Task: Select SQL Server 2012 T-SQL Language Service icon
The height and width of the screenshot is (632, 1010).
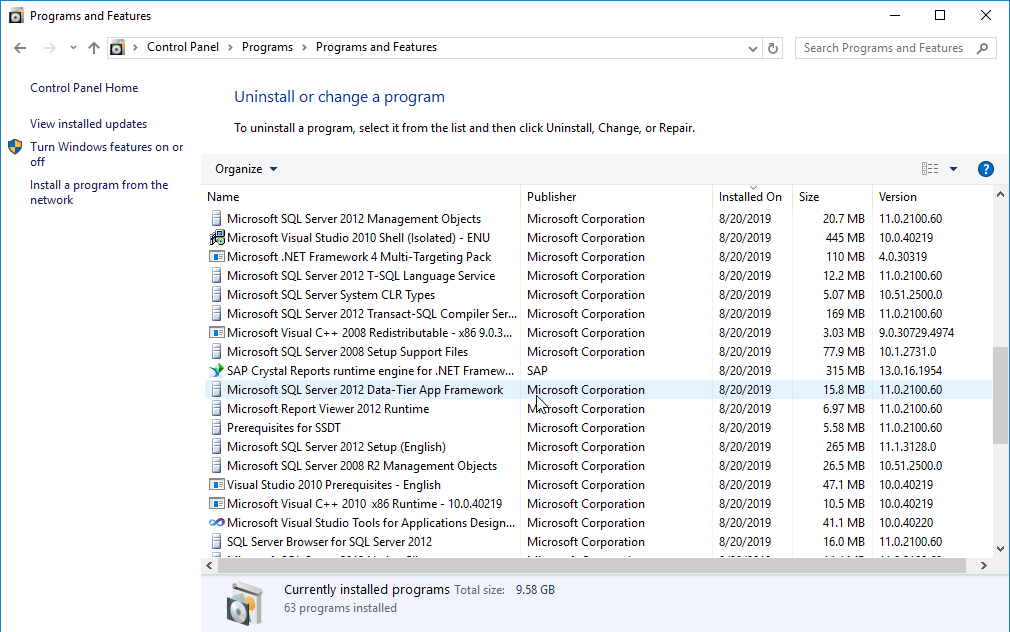Action: coord(216,276)
